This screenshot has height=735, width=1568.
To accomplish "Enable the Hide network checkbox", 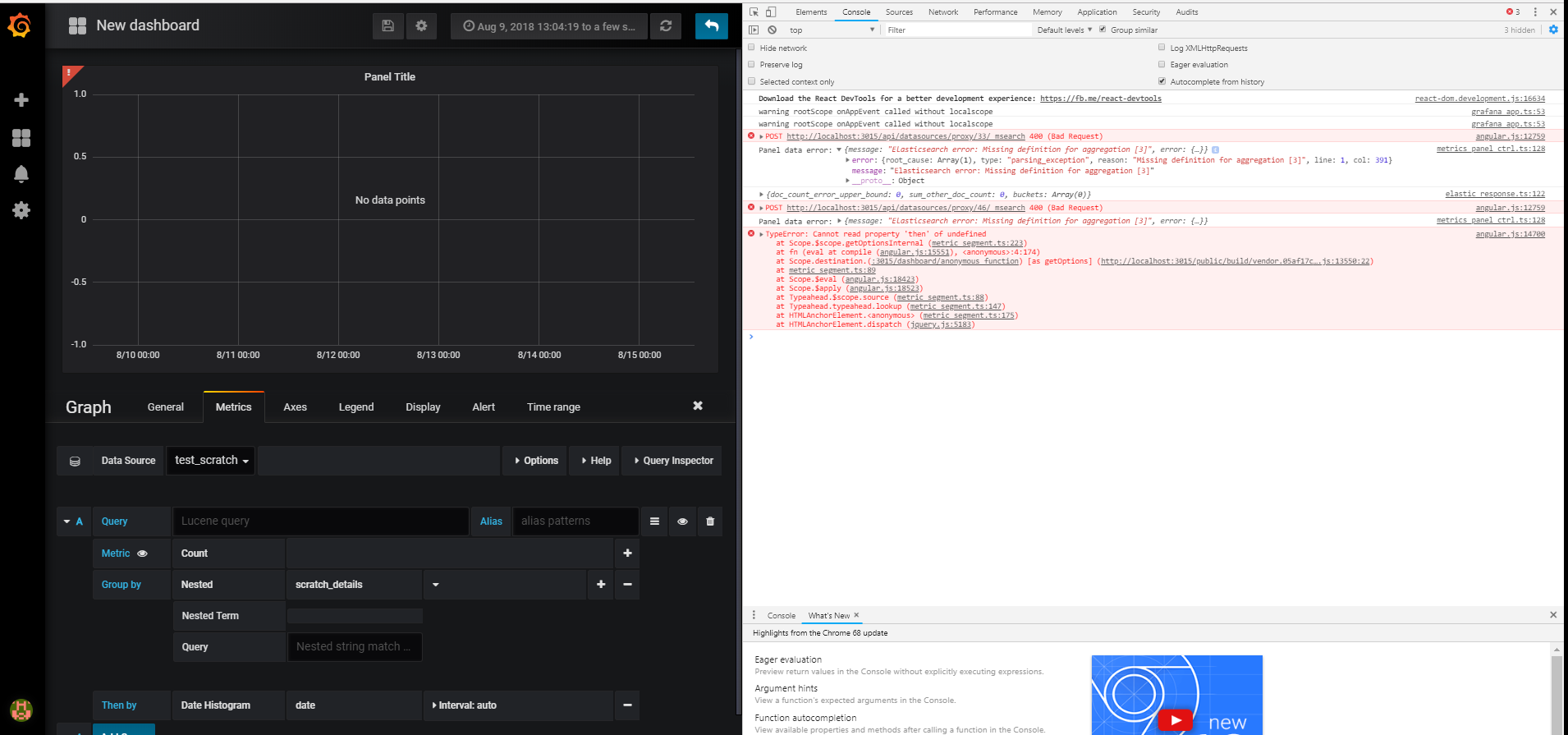I will (751, 48).
